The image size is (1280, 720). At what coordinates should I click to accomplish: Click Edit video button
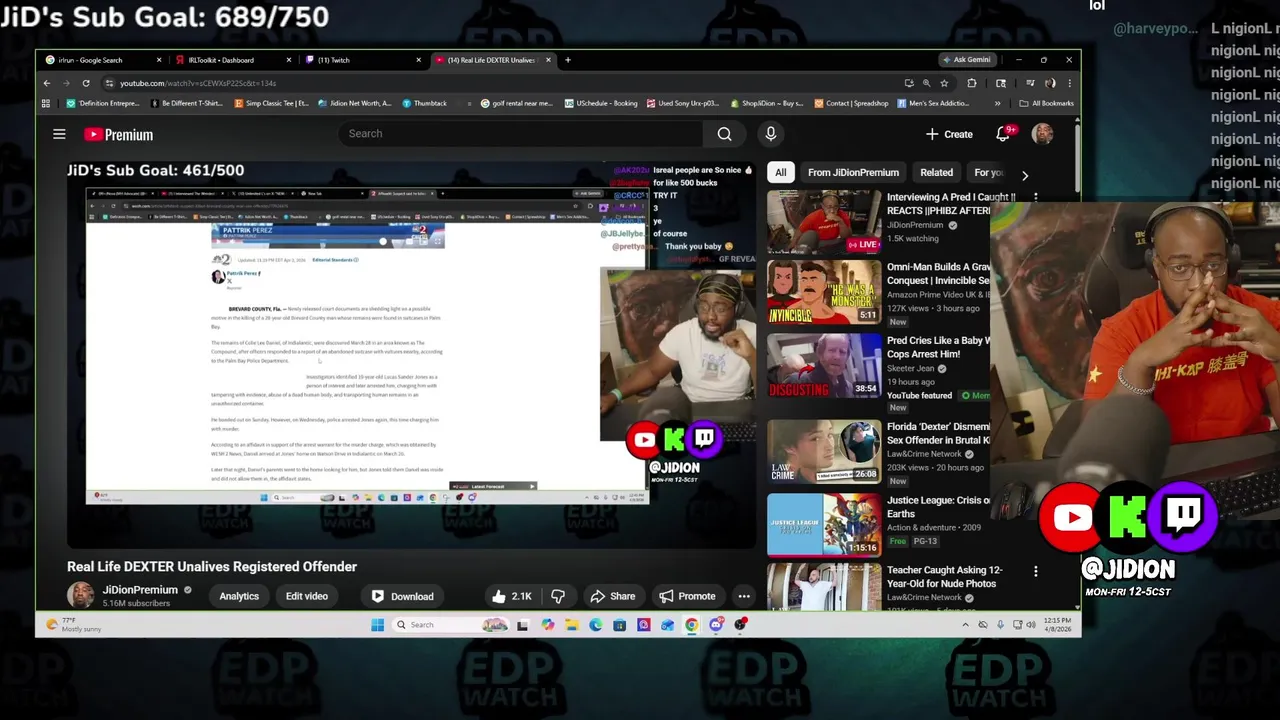(x=307, y=596)
